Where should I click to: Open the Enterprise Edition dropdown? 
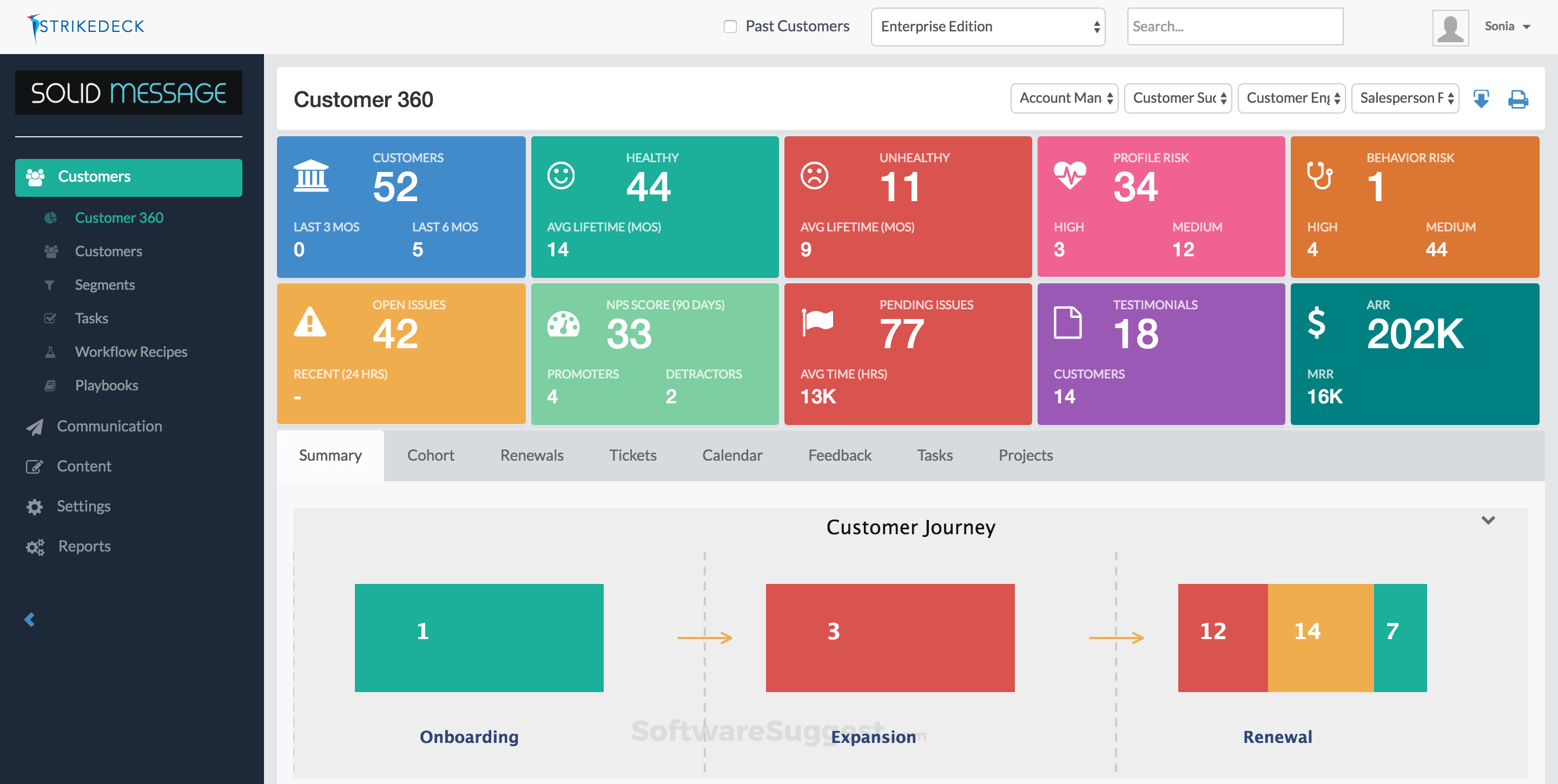pyautogui.click(x=988, y=26)
